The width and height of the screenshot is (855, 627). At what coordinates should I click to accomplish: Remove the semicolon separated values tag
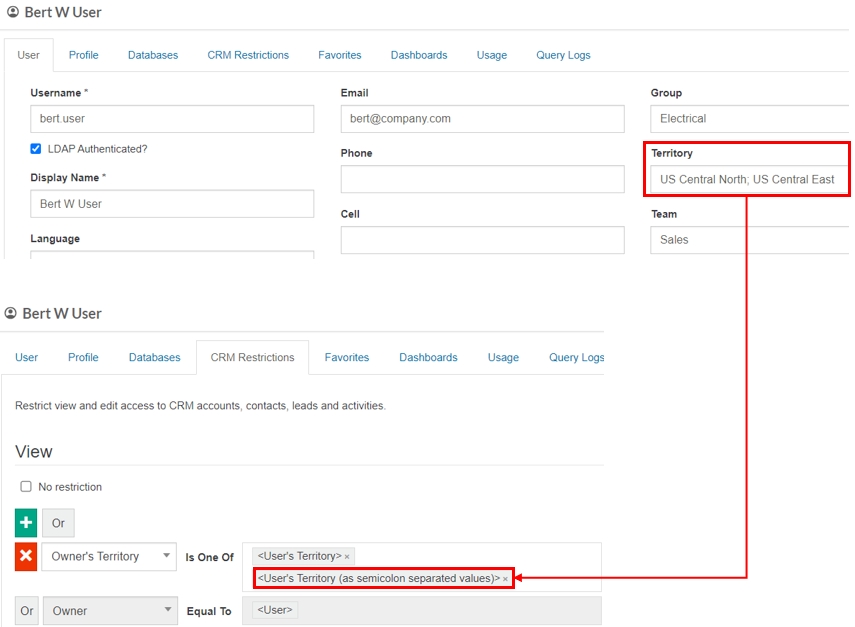(x=505, y=579)
